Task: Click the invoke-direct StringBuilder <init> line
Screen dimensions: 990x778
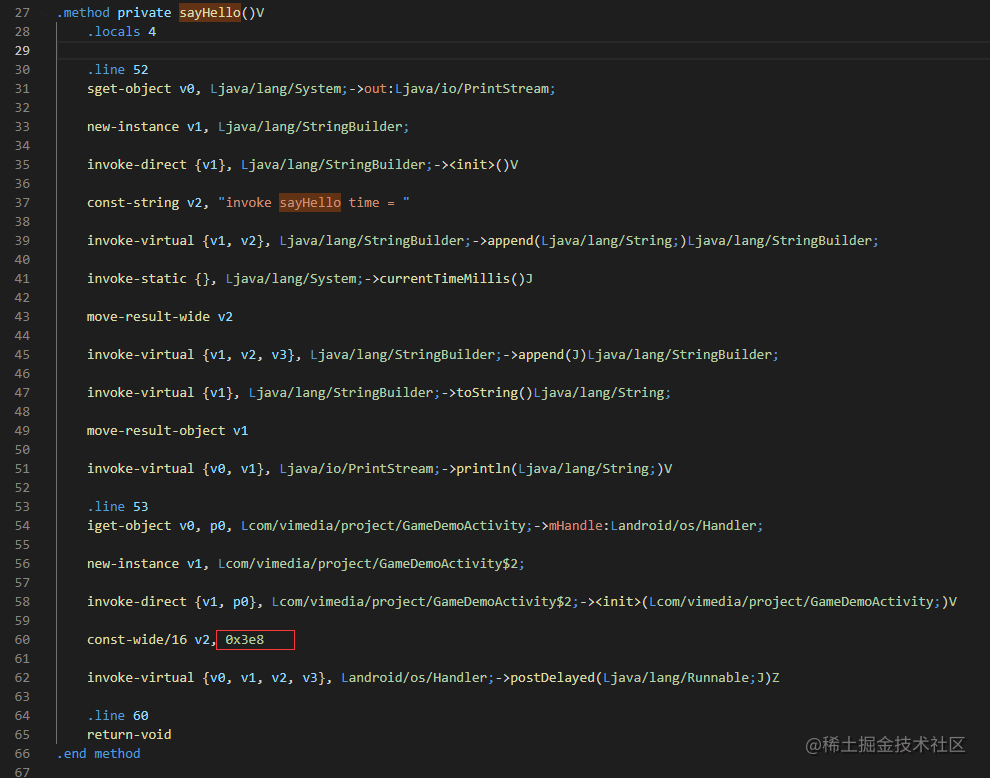Action: pyautogui.click(x=302, y=164)
